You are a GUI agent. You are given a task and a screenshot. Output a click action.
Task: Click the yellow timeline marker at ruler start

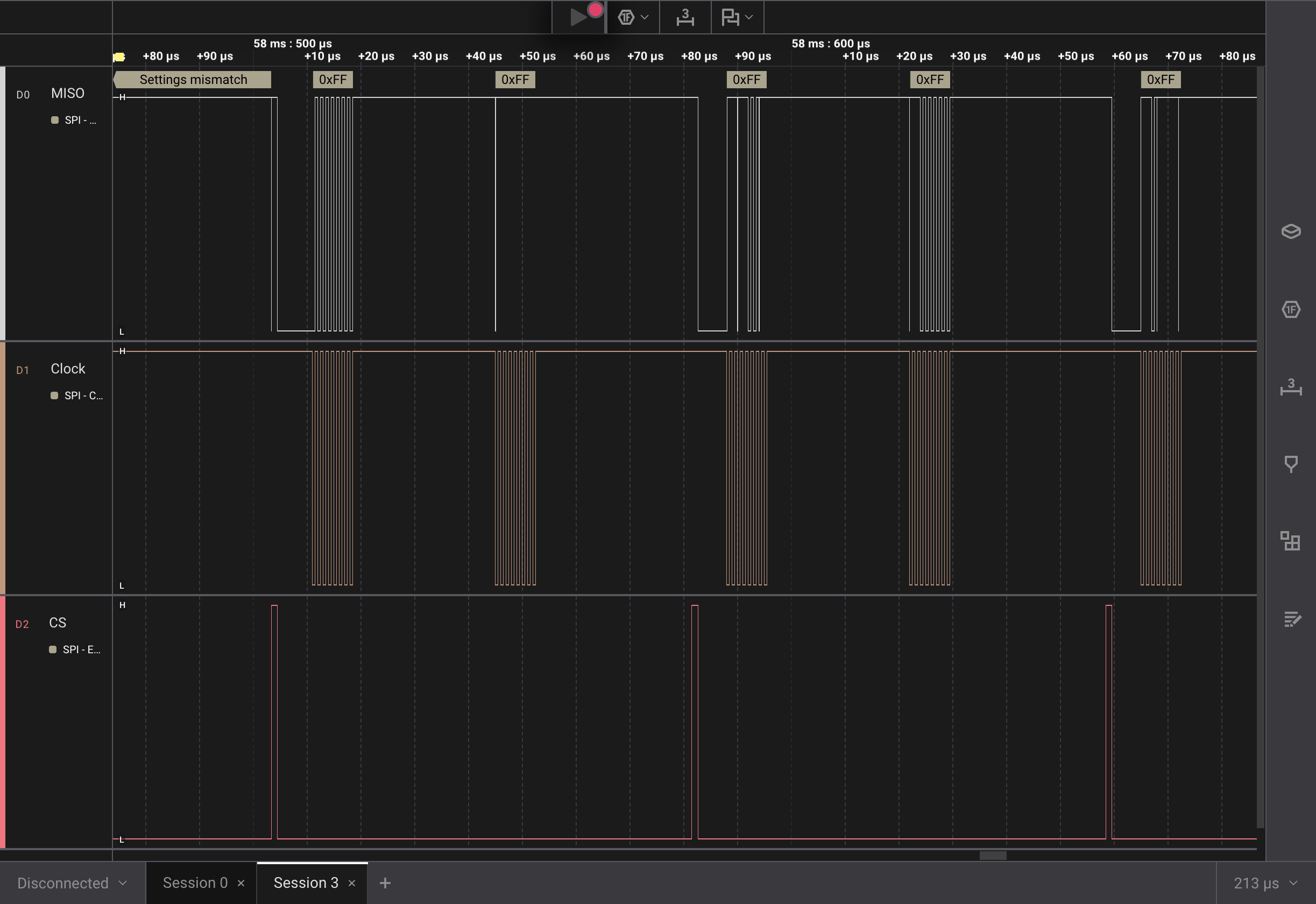coord(119,56)
